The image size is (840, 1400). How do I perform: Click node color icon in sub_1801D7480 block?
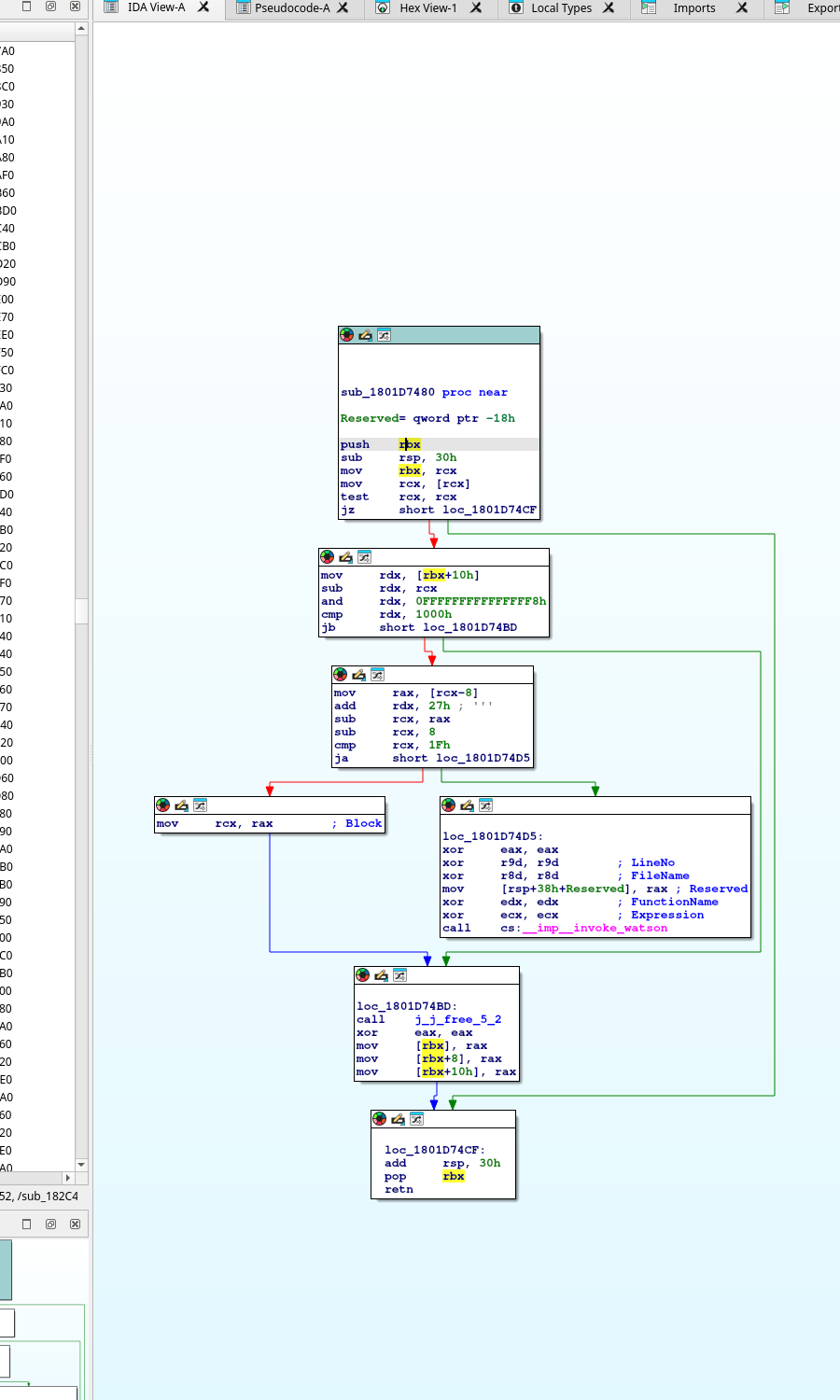pyautogui.click(x=346, y=335)
